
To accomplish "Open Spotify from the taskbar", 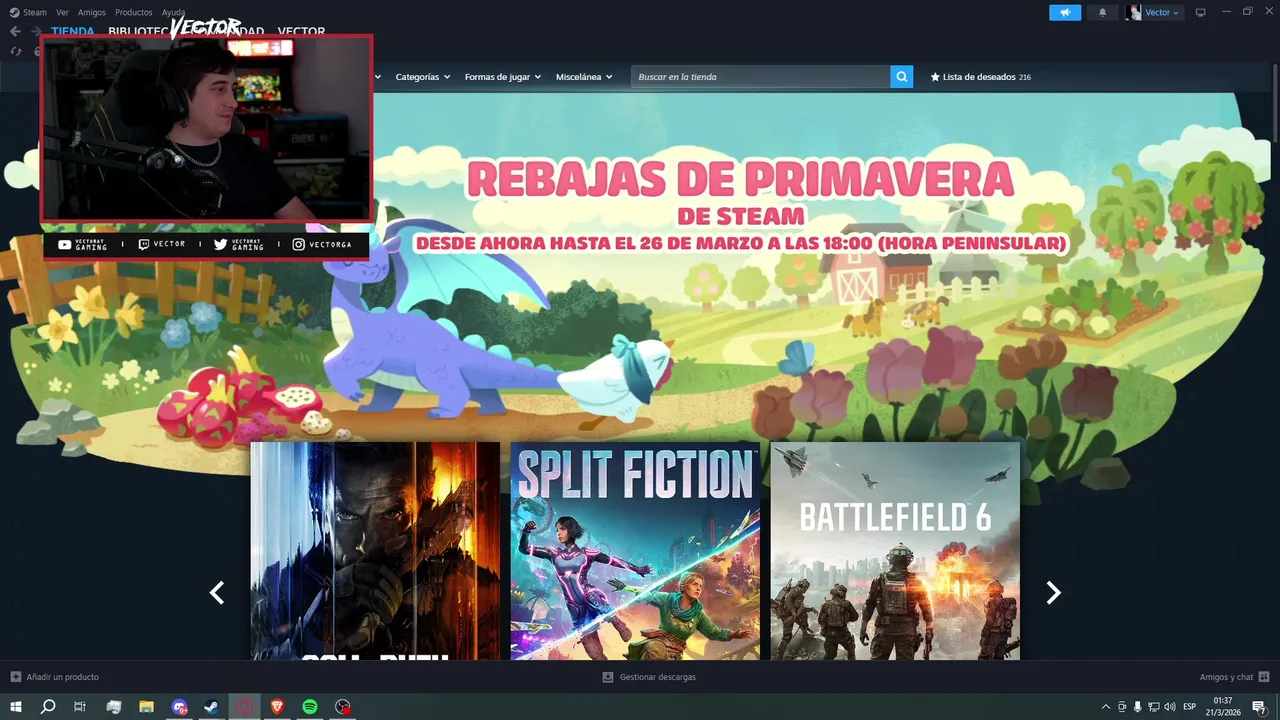I will tap(310, 706).
